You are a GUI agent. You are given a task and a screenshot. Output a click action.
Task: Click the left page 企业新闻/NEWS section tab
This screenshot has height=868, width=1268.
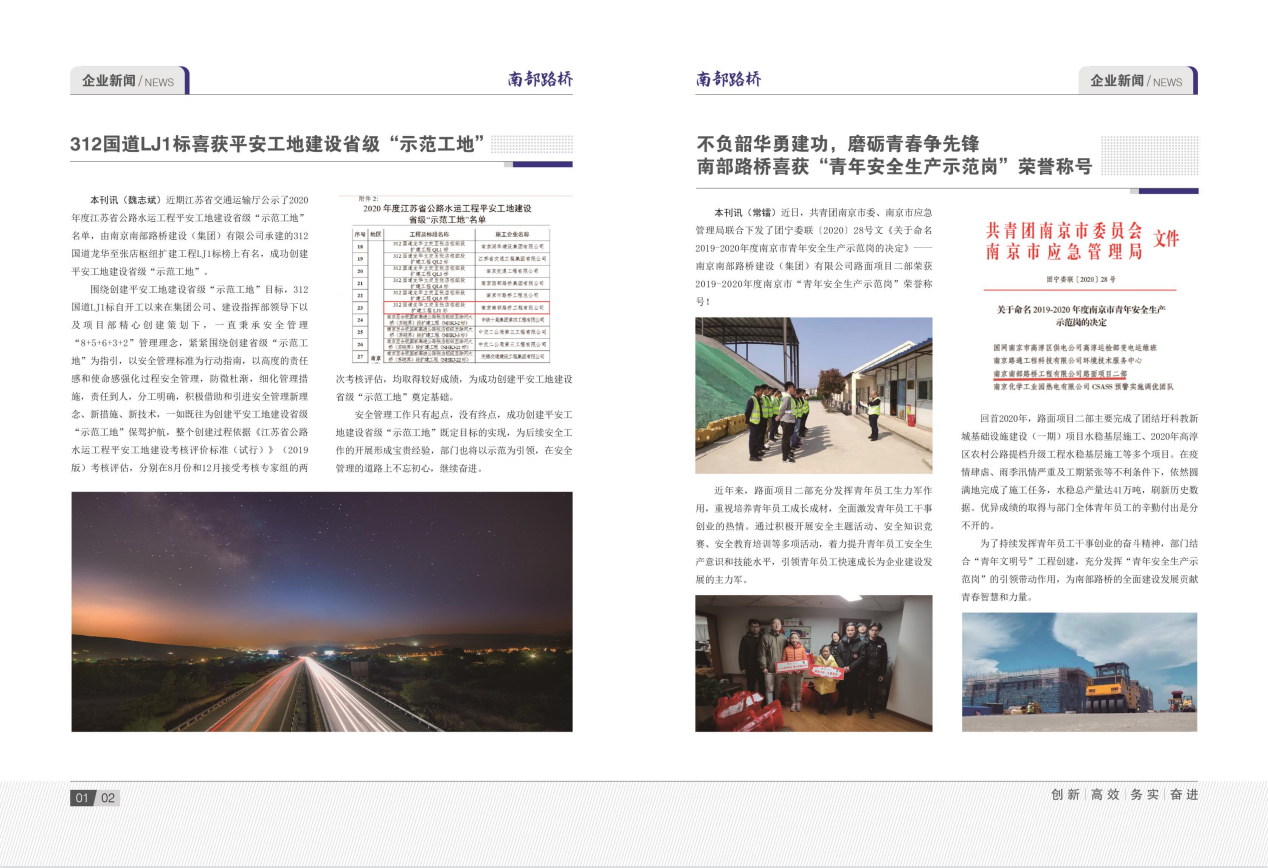pos(129,81)
